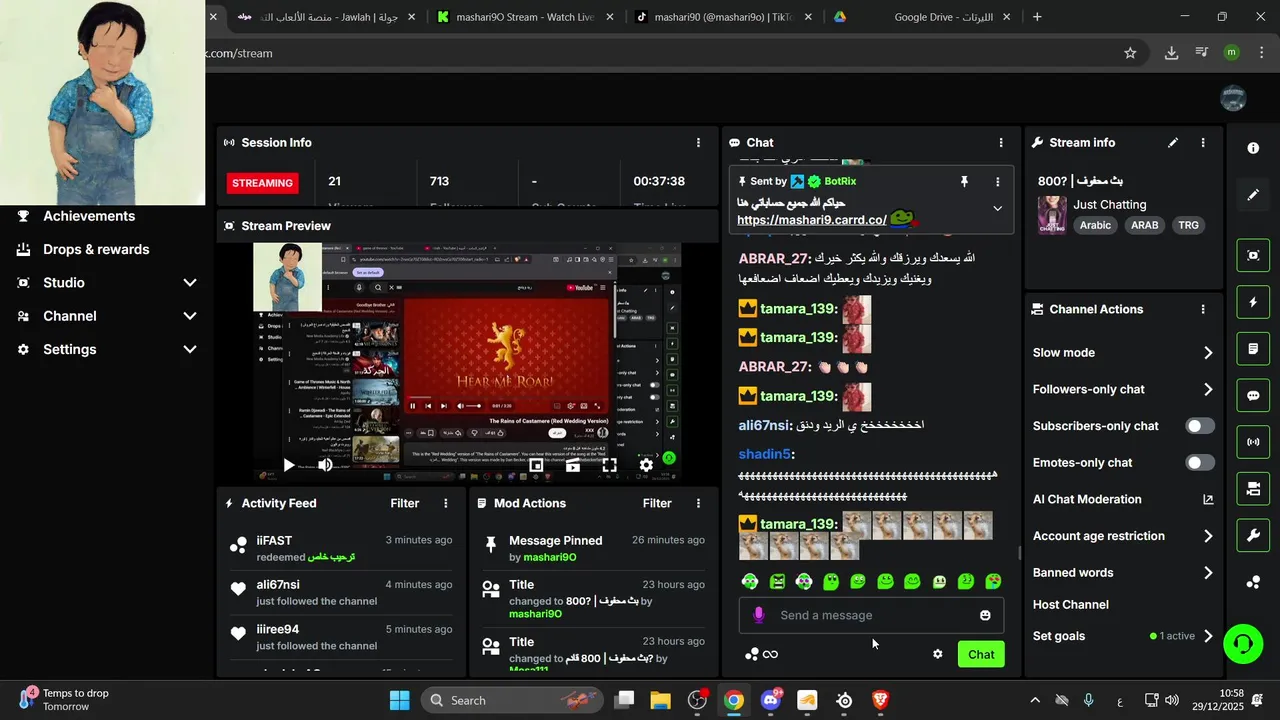Expand Set goals arrow
This screenshot has width=1280, height=720.
tap(1208, 636)
